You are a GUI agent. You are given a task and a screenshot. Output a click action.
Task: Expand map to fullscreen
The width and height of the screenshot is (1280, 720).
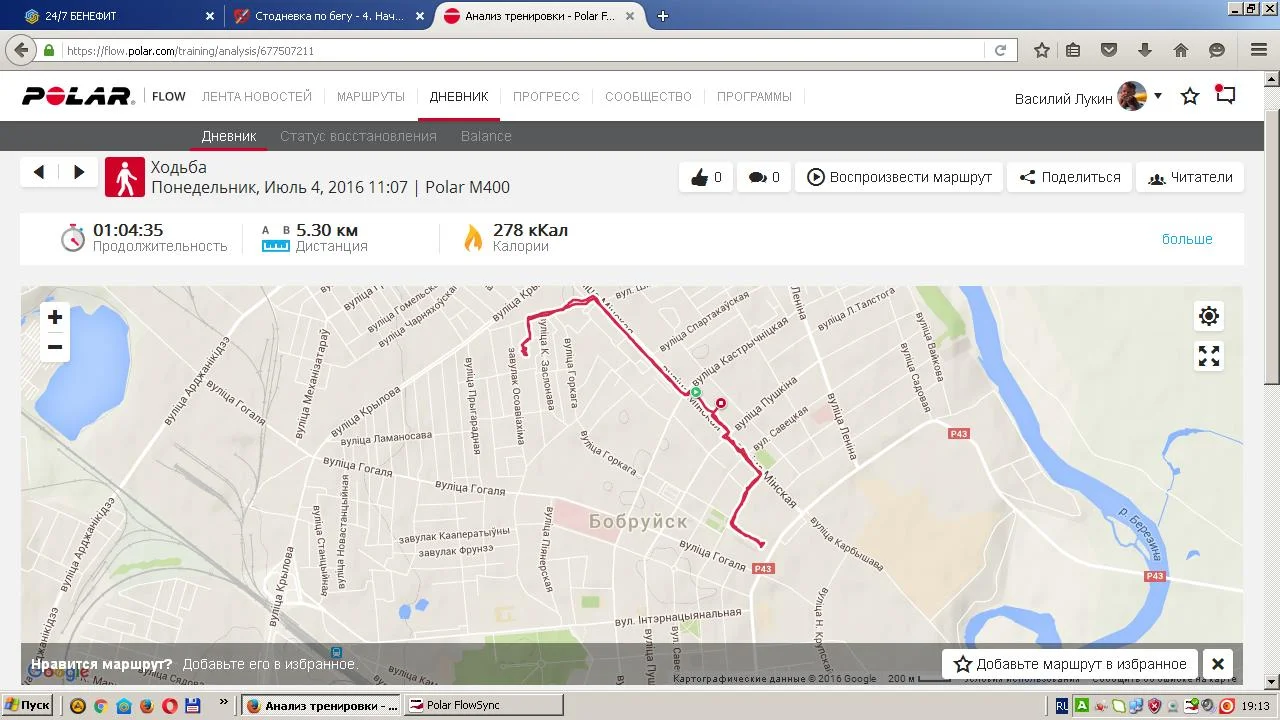coord(1209,356)
